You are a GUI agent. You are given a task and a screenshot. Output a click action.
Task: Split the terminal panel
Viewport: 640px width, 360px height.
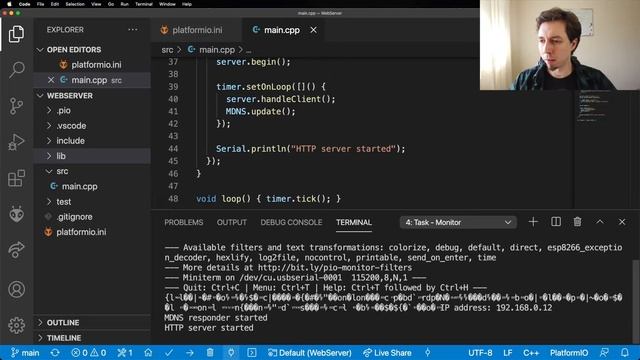[556, 222]
